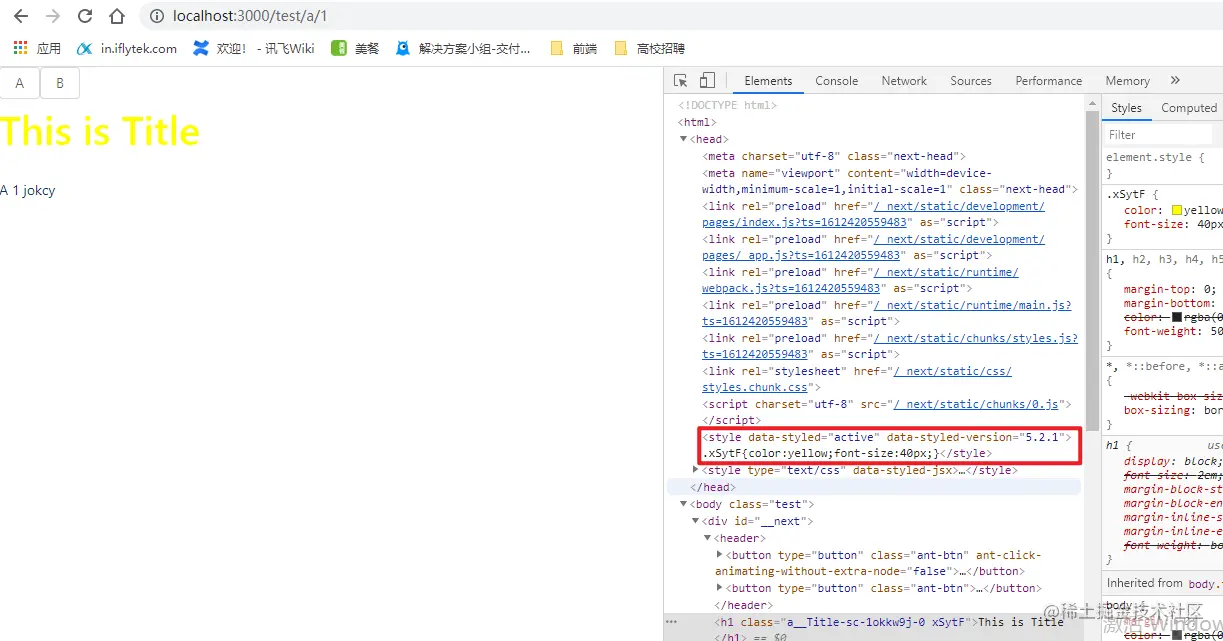The width and height of the screenshot is (1223, 641).
Task: Open runtime/webpack.js link
Action: pyautogui.click(x=860, y=280)
